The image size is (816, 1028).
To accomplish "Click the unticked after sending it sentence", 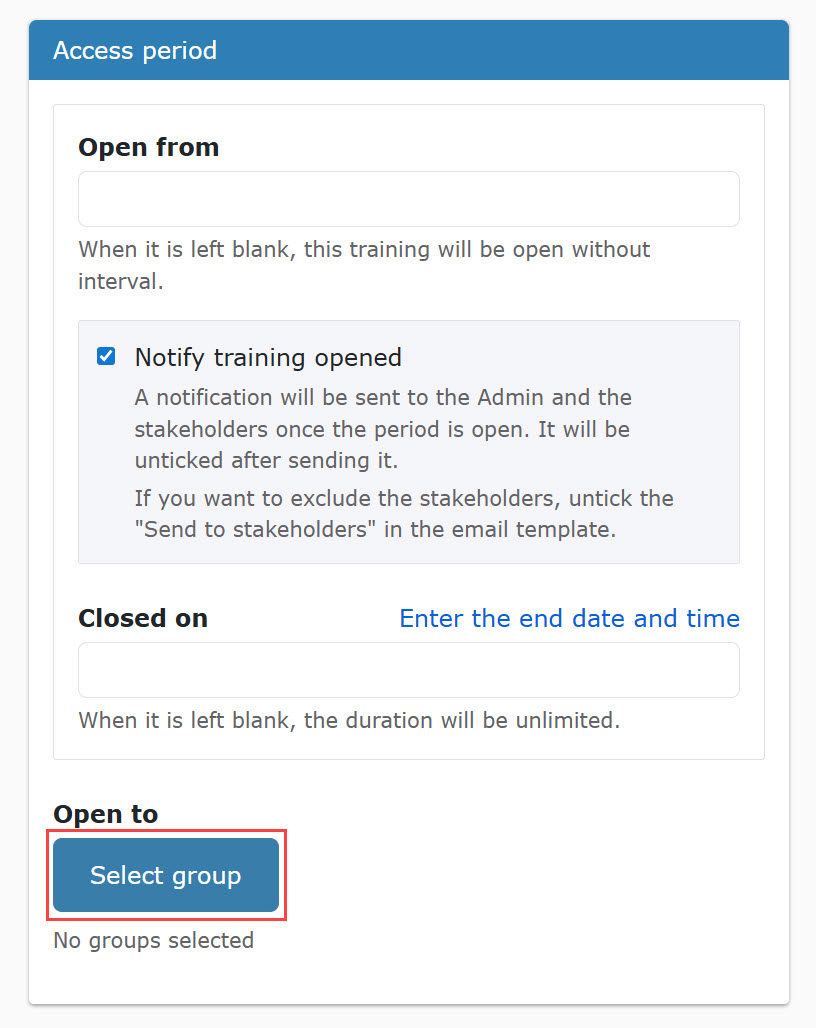I will coord(266,460).
